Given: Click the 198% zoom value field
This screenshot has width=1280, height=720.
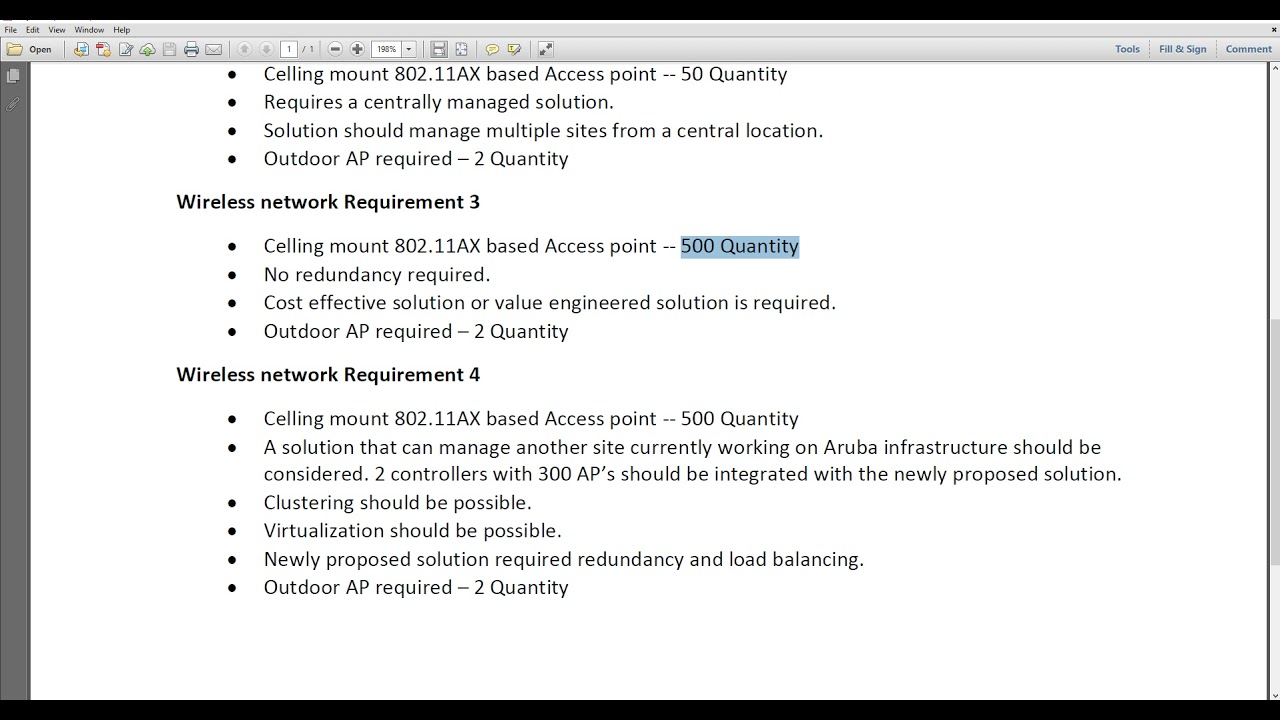Looking at the screenshot, I should tap(386, 49).
